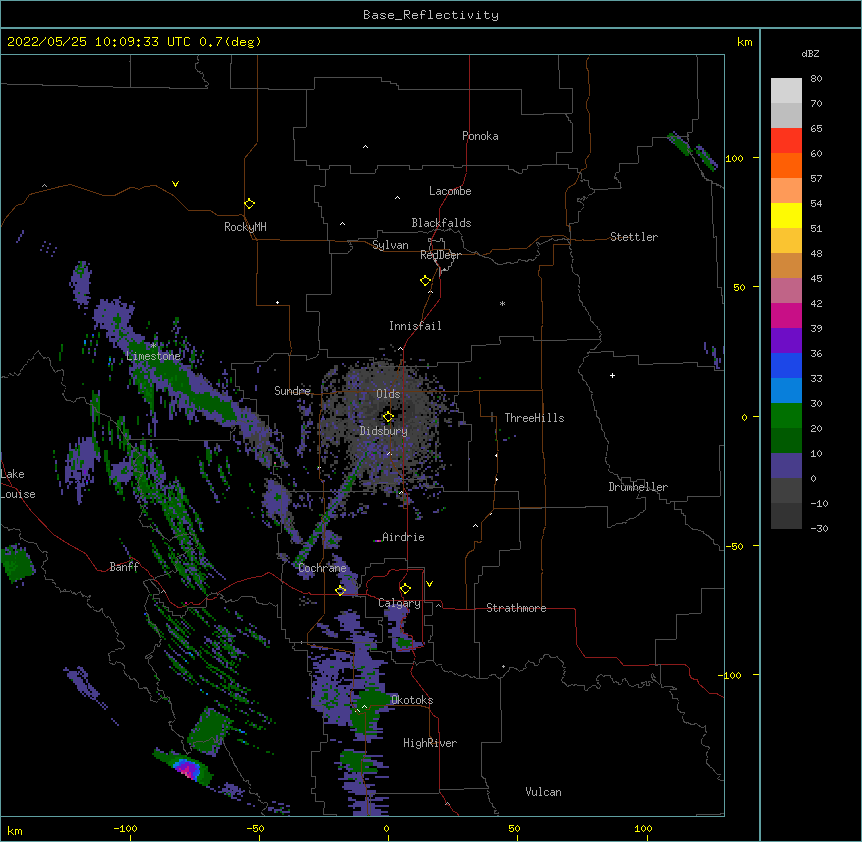The height and width of the screenshot is (842, 862).
Task: Click the Drumheller label
Action: tap(638, 487)
